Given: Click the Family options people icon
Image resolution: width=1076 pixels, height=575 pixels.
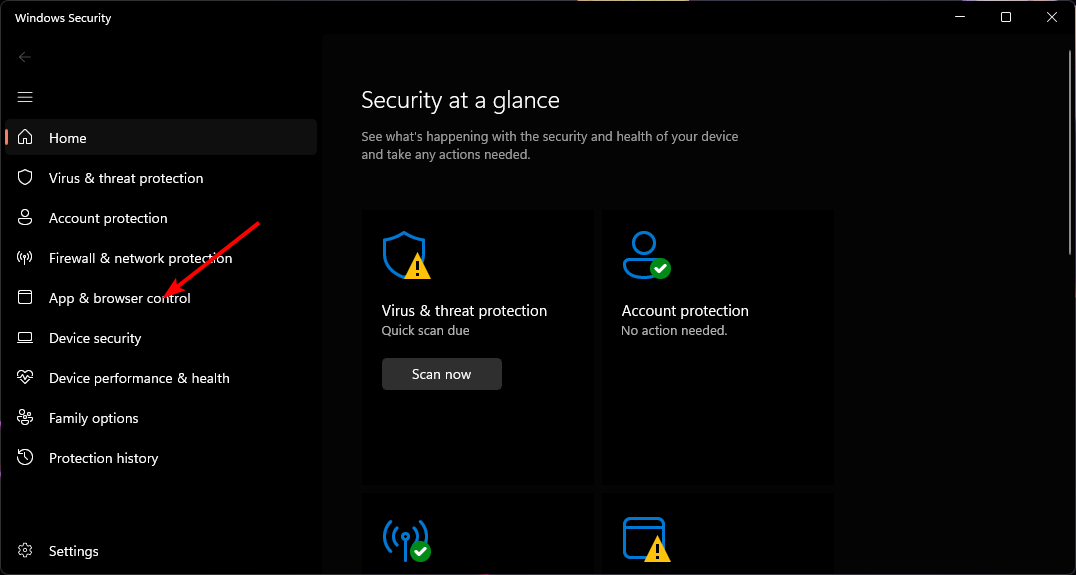Looking at the screenshot, I should 25,417.
